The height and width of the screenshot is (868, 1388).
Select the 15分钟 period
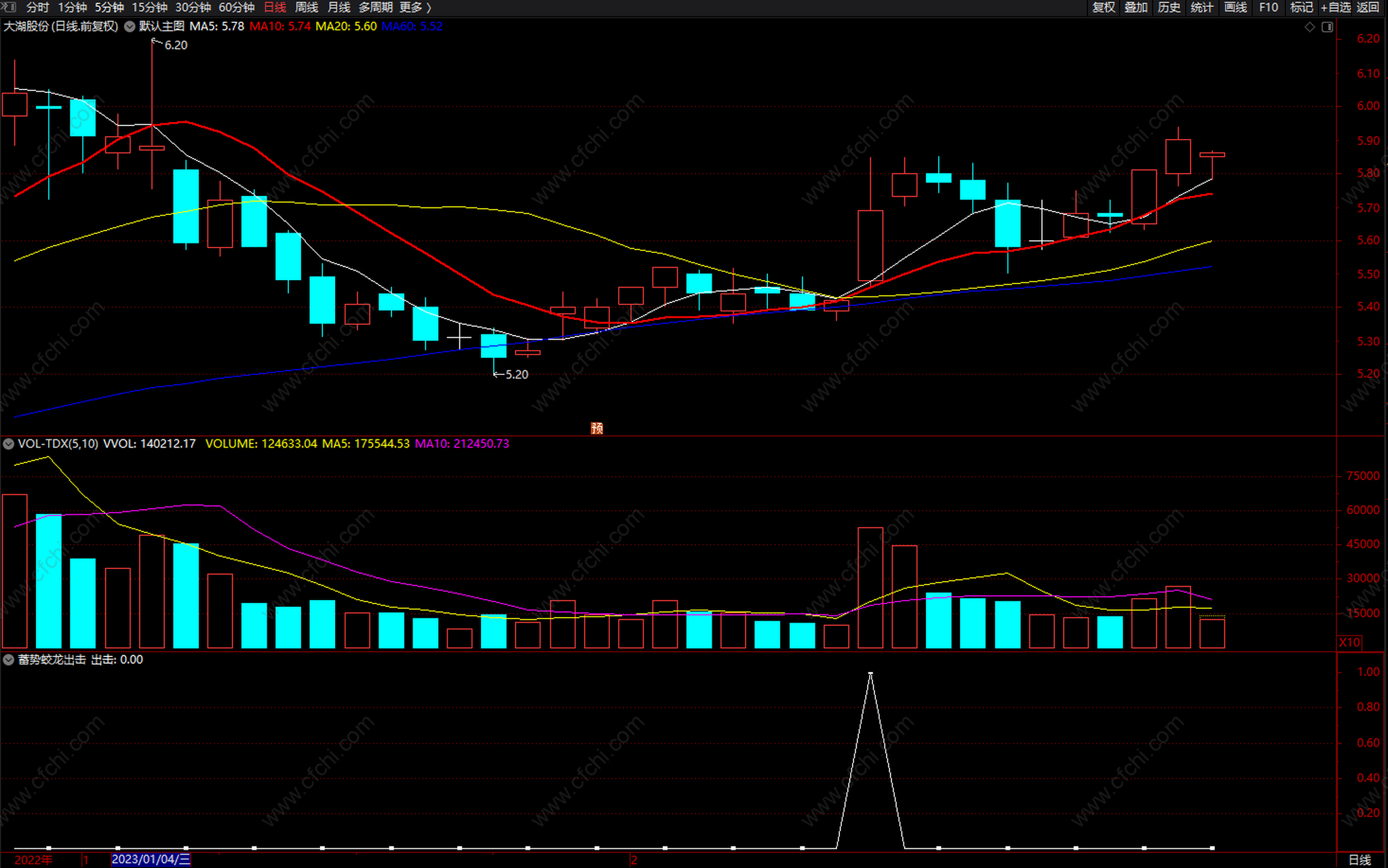(149, 7)
